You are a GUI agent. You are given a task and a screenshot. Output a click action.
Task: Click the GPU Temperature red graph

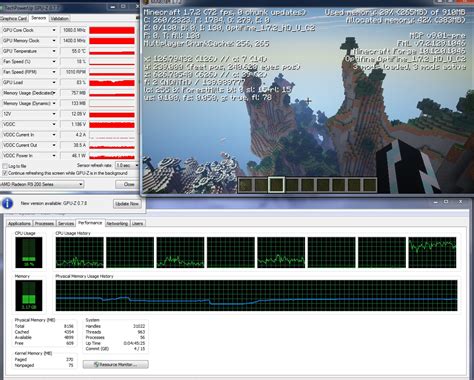(x=112, y=51)
